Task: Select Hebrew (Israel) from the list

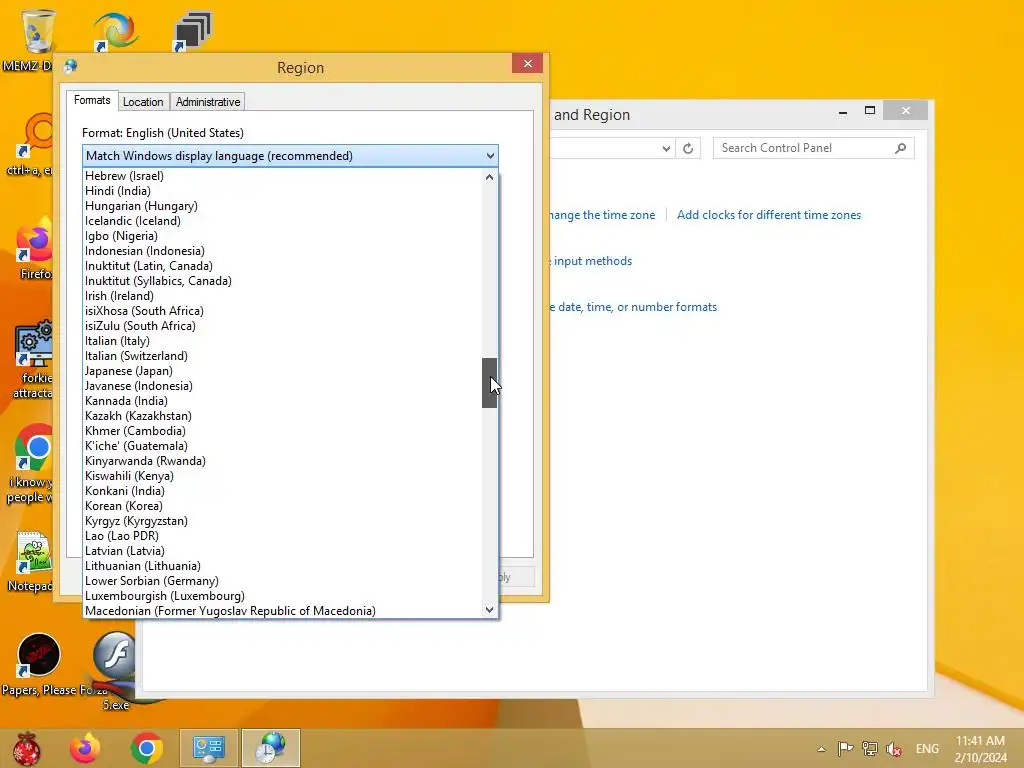Action: click(282, 176)
